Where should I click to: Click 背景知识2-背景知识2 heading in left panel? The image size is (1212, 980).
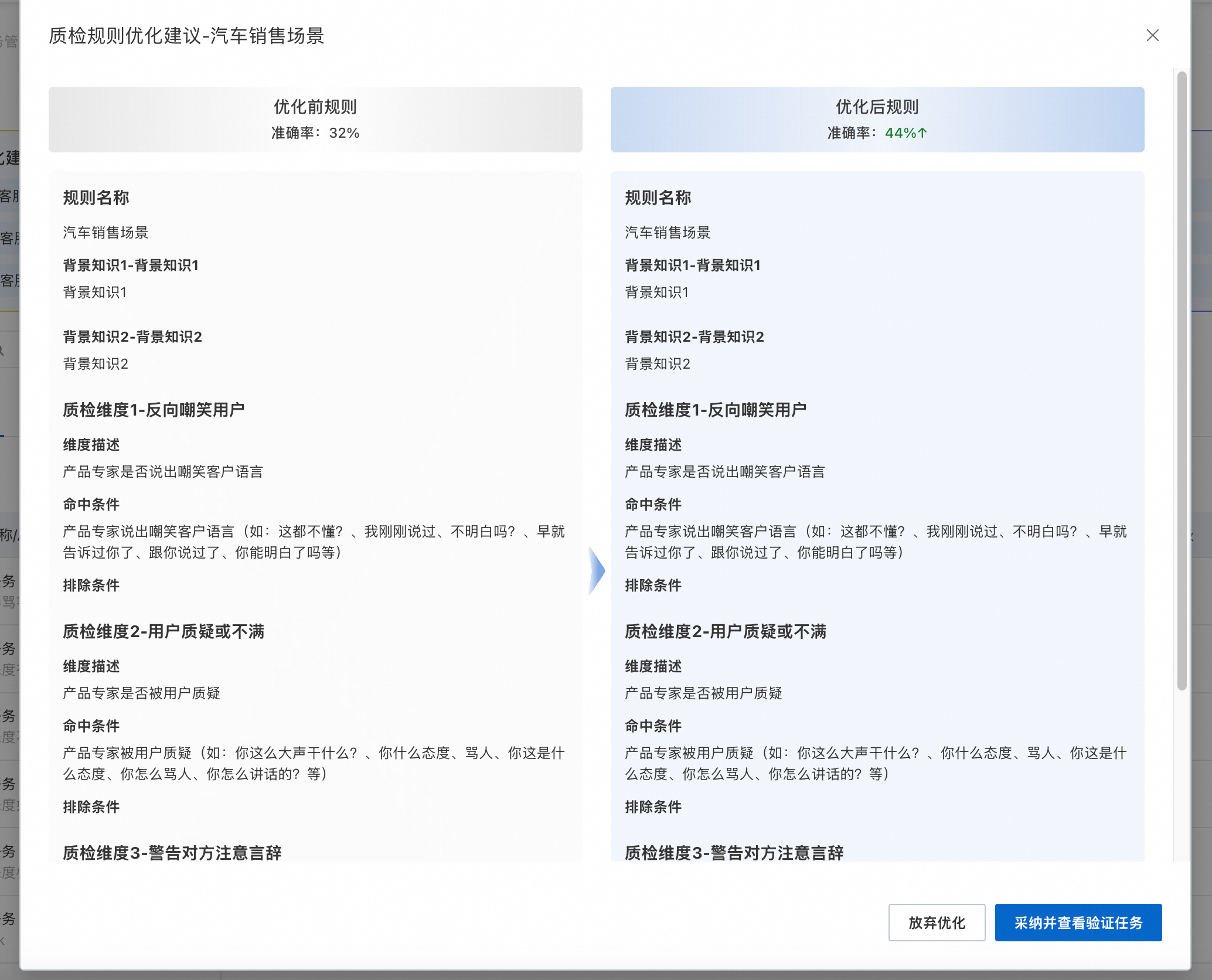132,337
